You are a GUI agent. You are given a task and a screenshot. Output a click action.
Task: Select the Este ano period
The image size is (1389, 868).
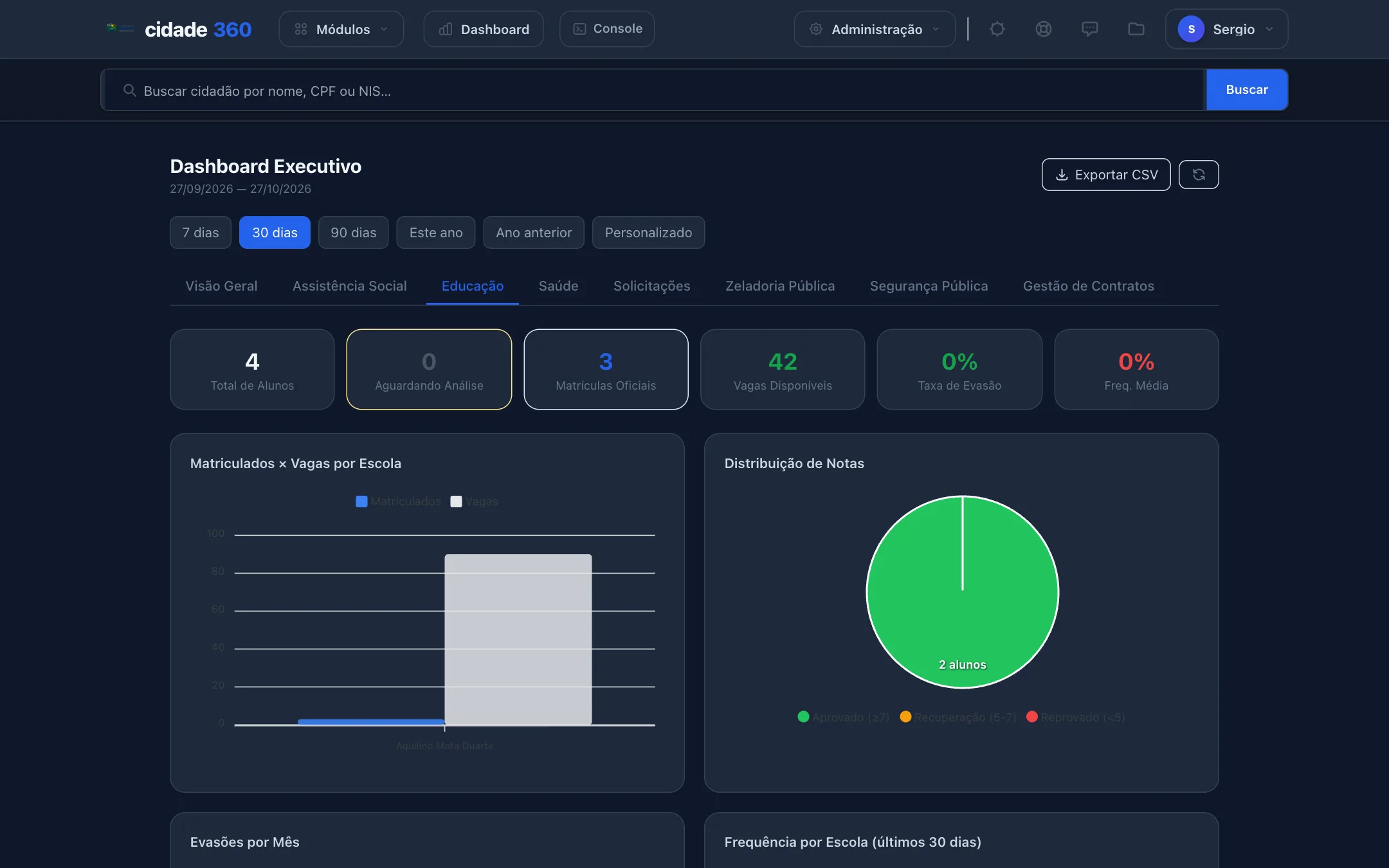[436, 232]
